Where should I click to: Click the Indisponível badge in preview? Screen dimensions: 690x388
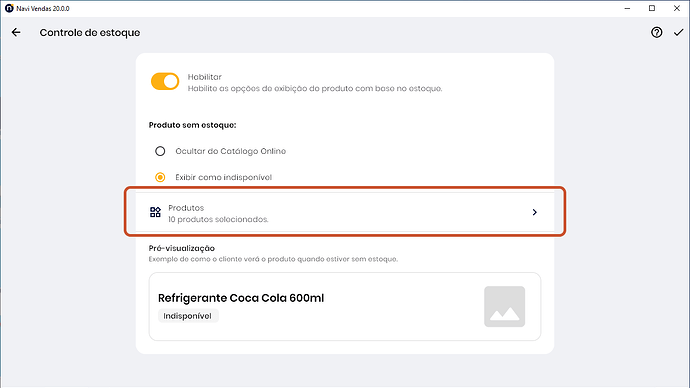[188, 316]
